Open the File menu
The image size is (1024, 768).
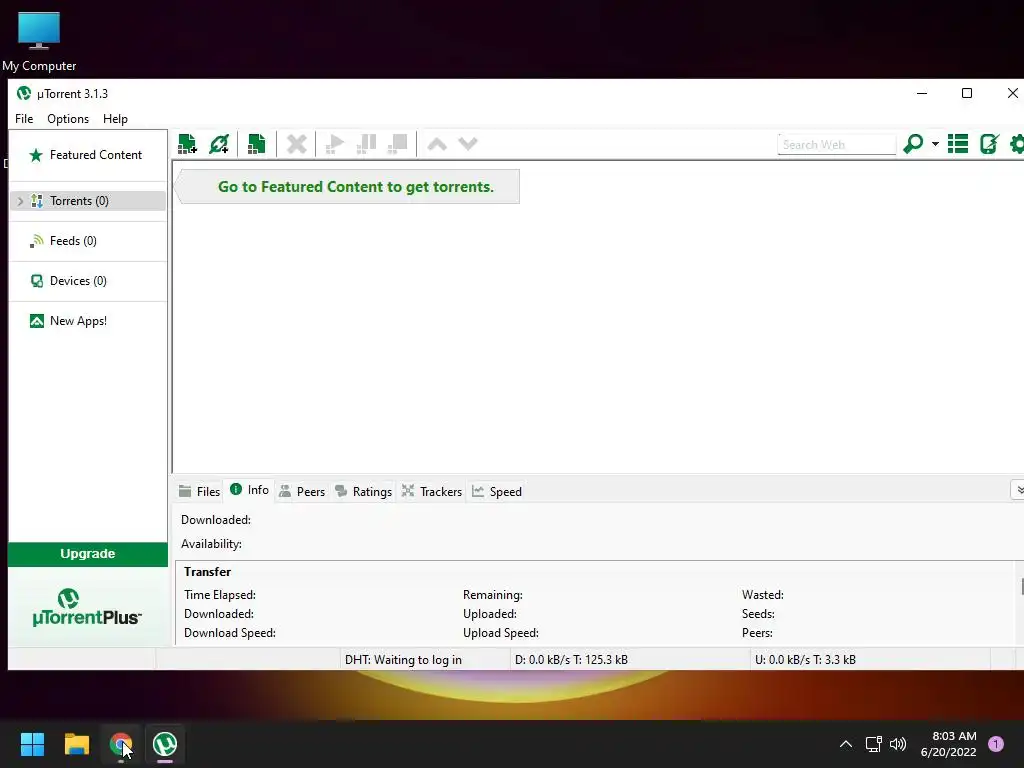click(24, 119)
